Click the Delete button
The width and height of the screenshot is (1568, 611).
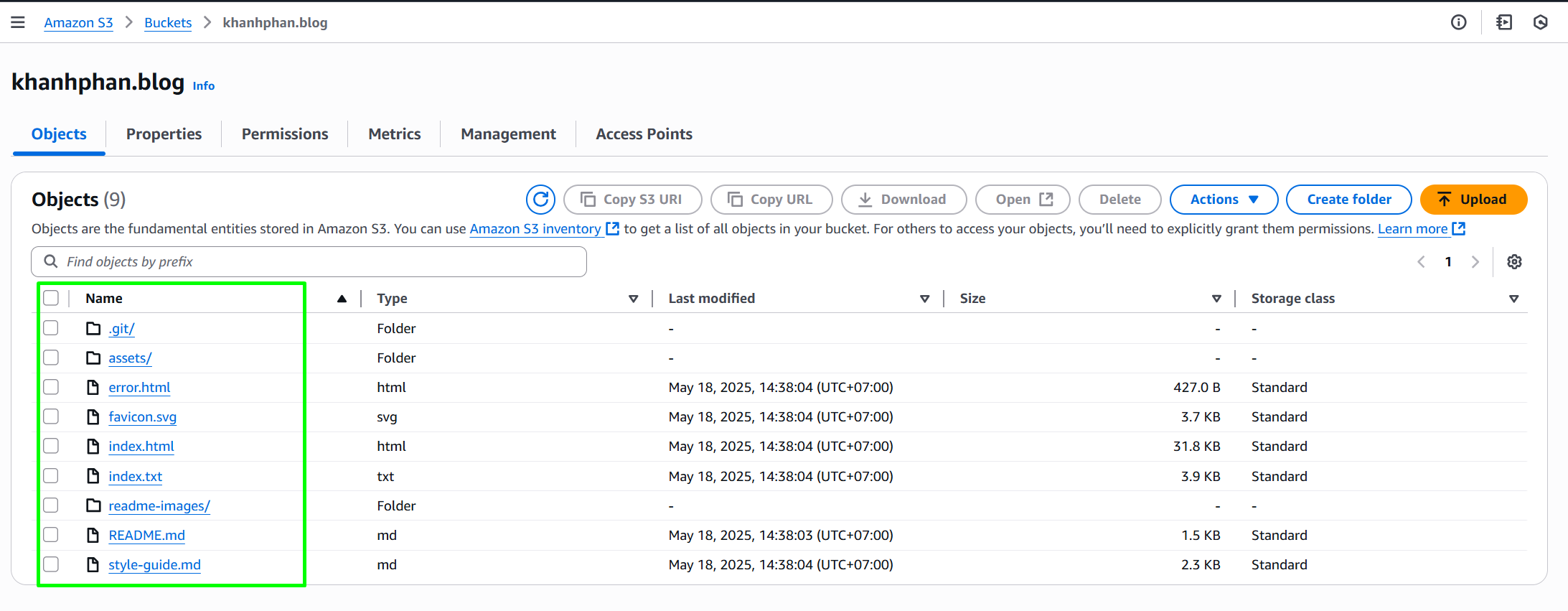[1119, 200]
